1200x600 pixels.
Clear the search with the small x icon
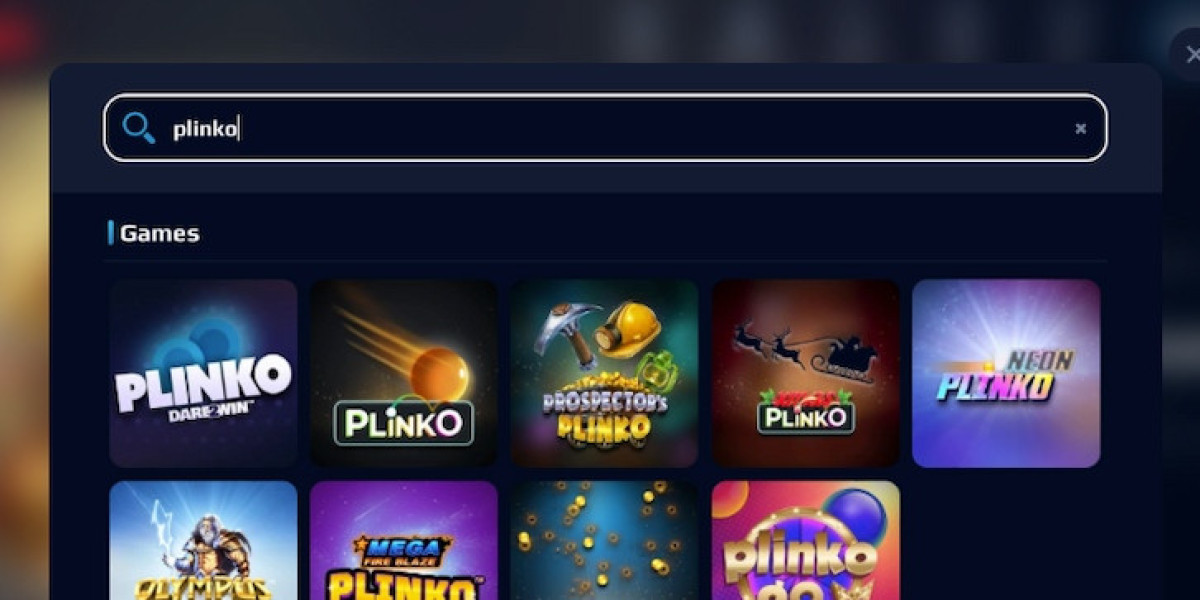tap(1080, 128)
